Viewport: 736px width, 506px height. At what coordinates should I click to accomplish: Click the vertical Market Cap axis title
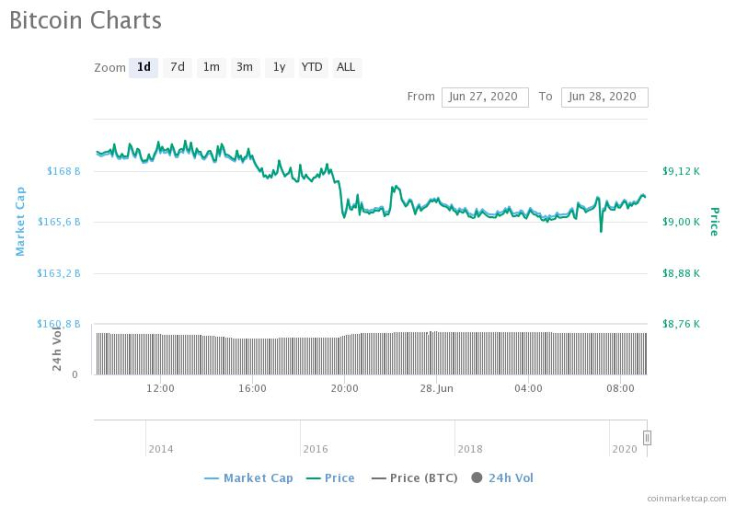pyautogui.click(x=20, y=222)
